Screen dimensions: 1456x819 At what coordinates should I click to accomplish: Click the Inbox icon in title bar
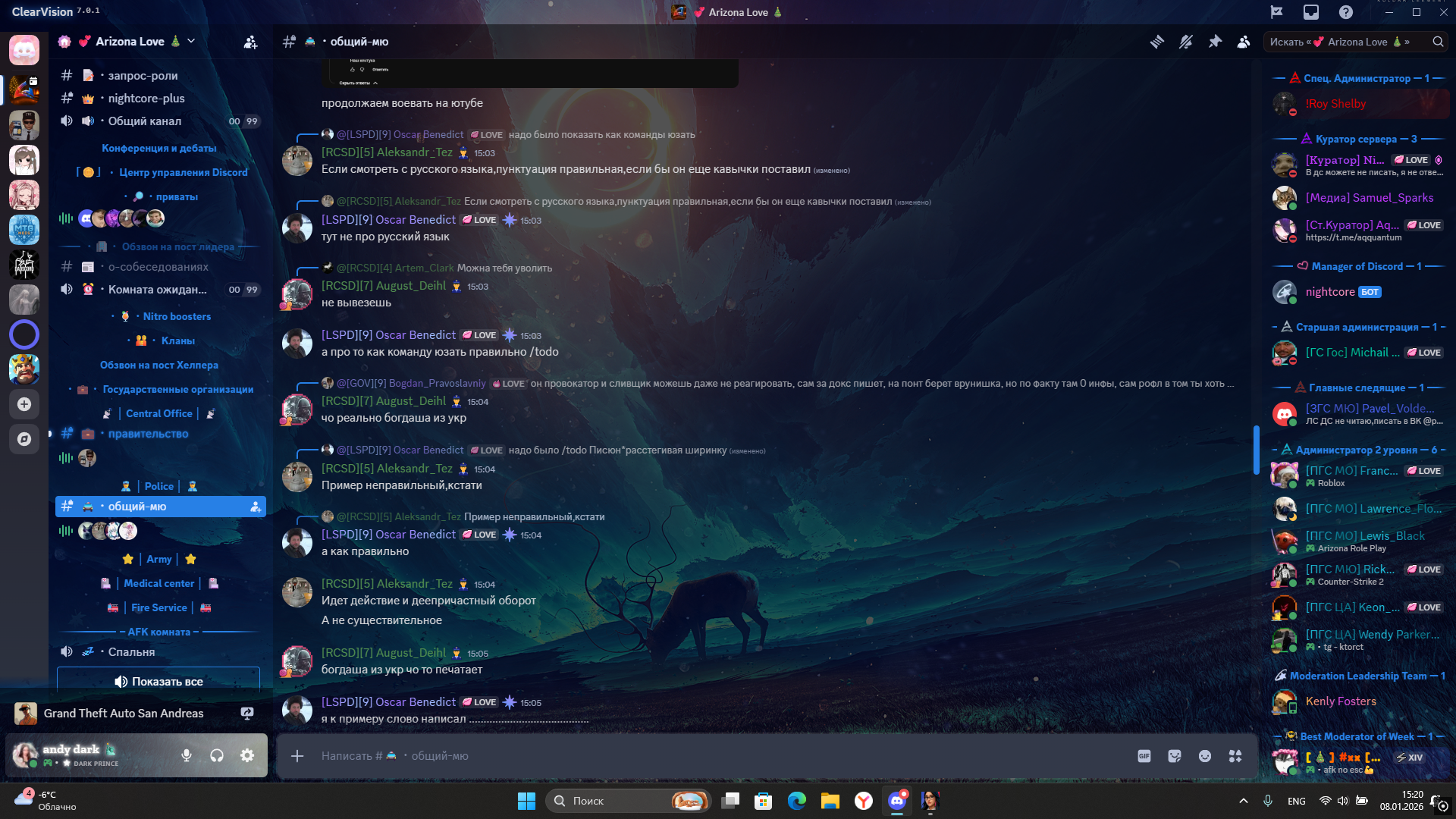pos(1311,12)
